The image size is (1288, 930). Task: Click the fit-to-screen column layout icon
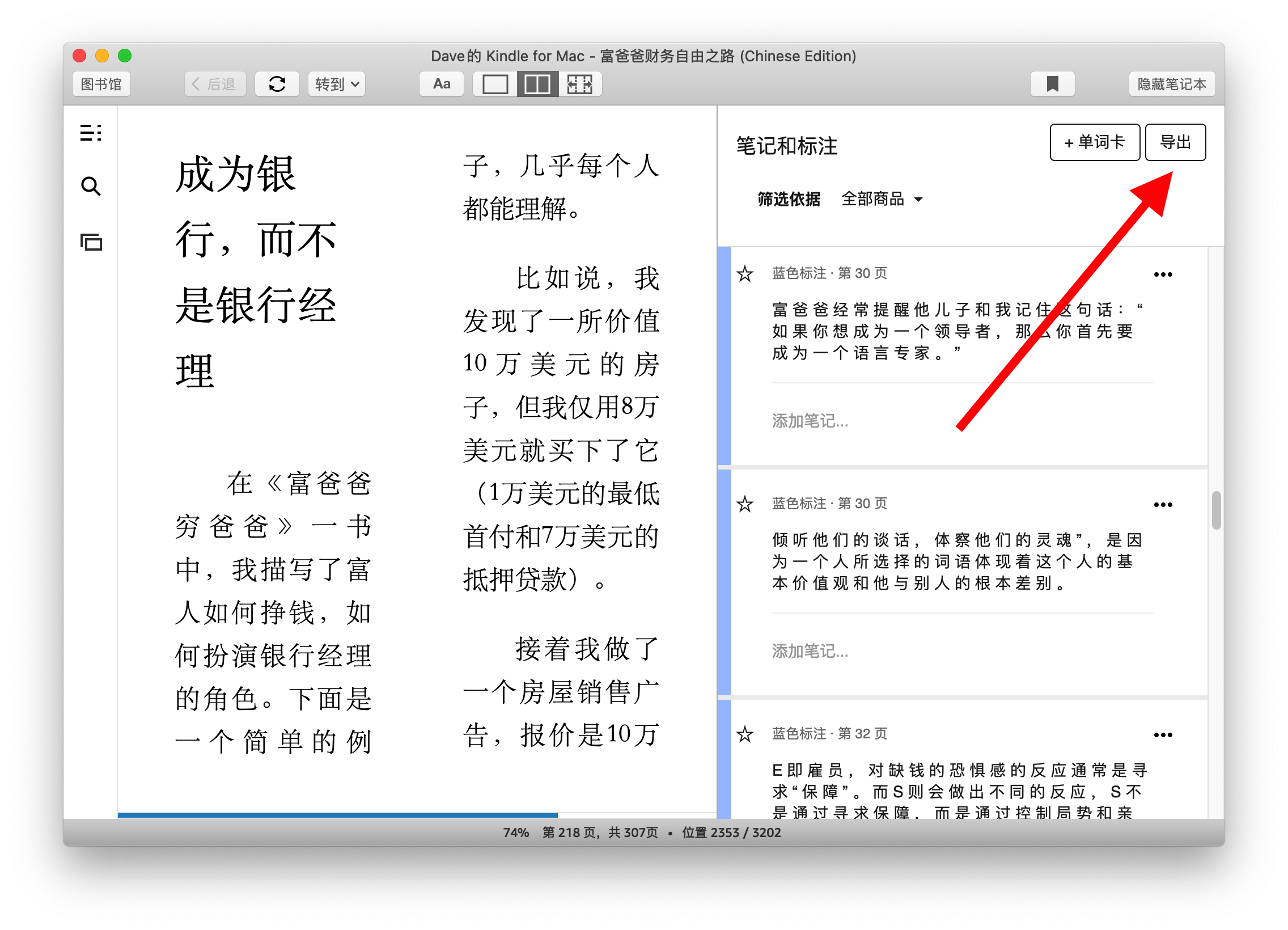click(580, 84)
